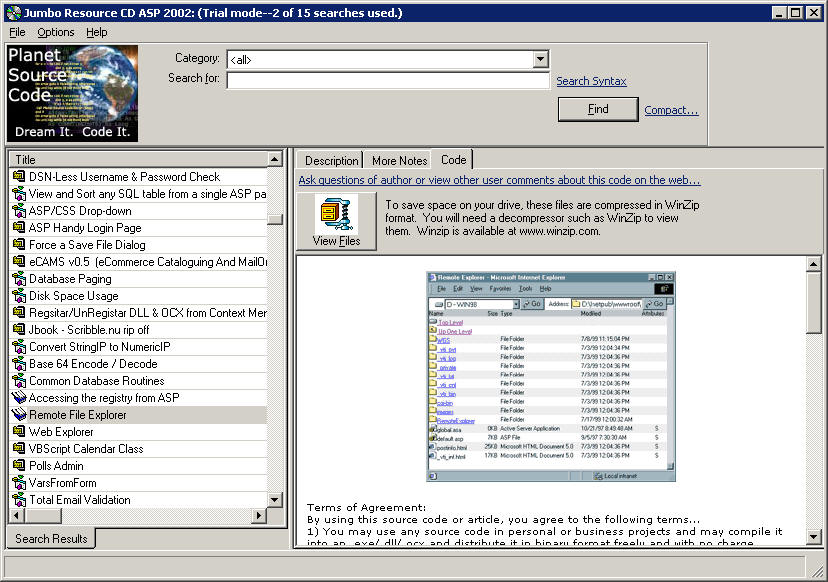
Task: Select the "Force a Save File Dialog" title
Action: click(87, 245)
